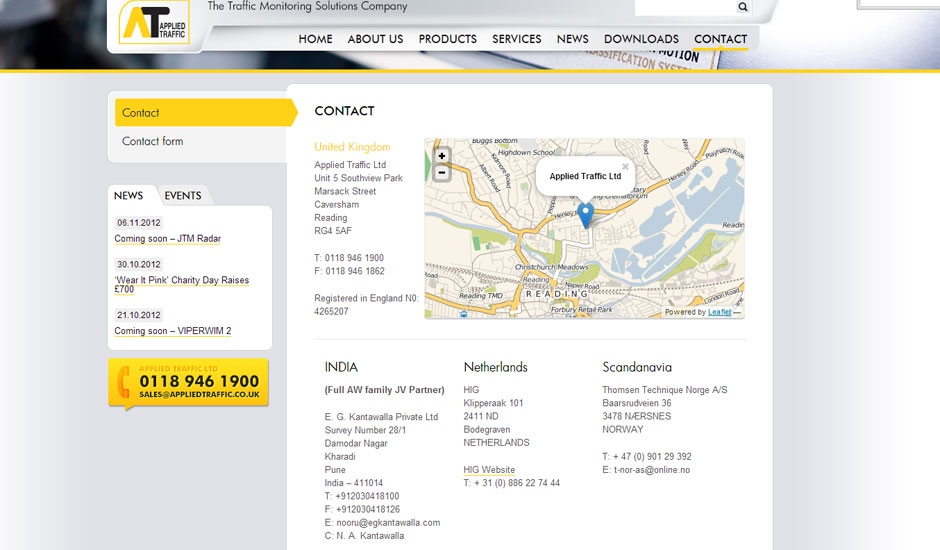Zoom in on the map
The height and width of the screenshot is (550, 940).
(x=442, y=156)
